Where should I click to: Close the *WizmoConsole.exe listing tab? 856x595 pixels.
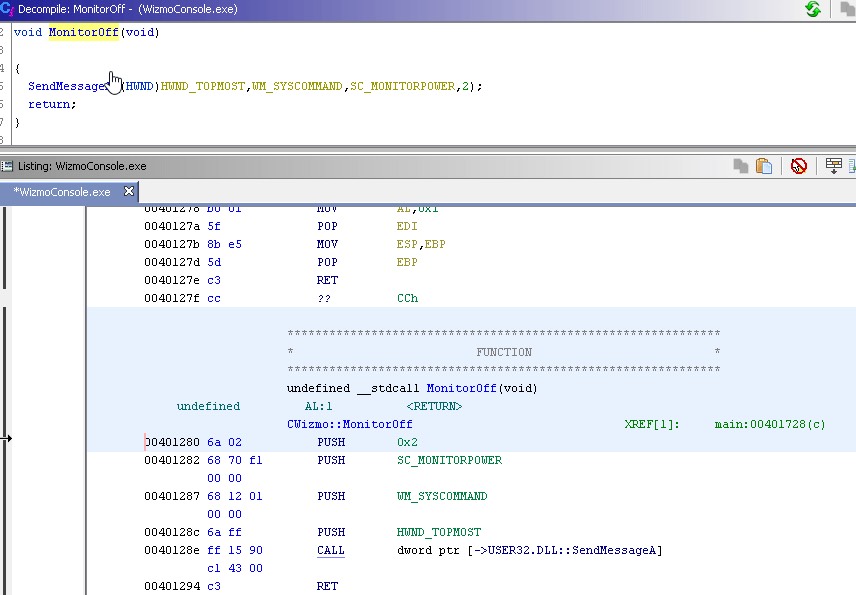[x=129, y=191]
